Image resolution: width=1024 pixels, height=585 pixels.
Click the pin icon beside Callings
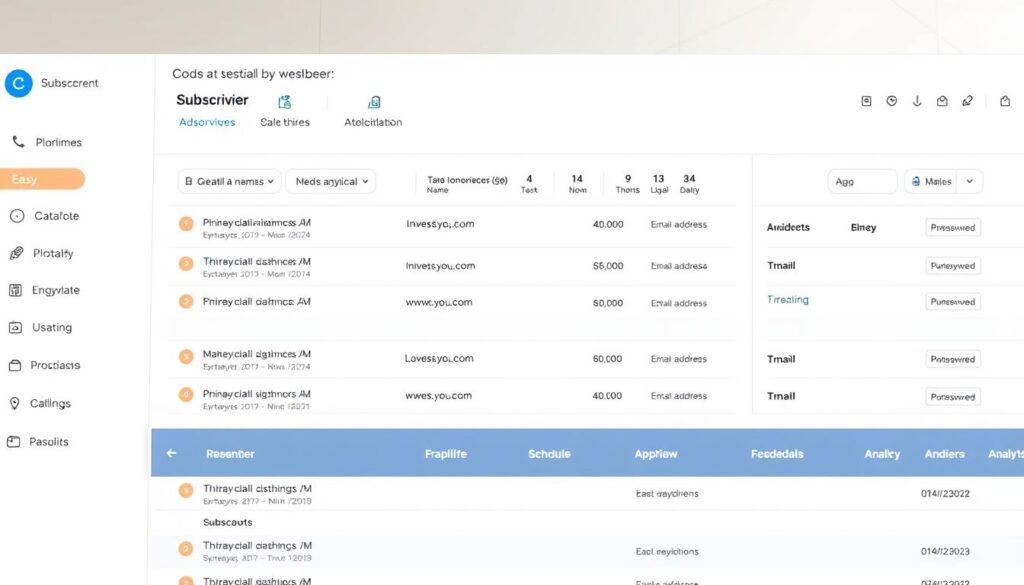[x=14, y=404]
